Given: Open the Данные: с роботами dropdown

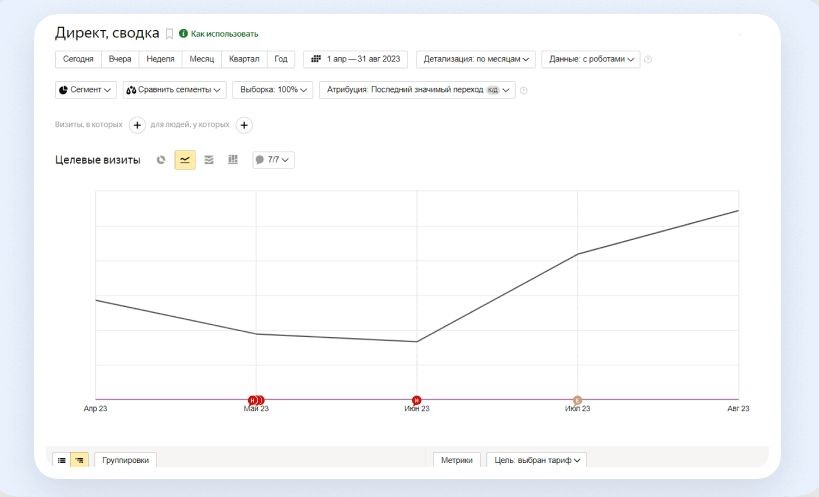Looking at the screenshot, I should 590,59.
